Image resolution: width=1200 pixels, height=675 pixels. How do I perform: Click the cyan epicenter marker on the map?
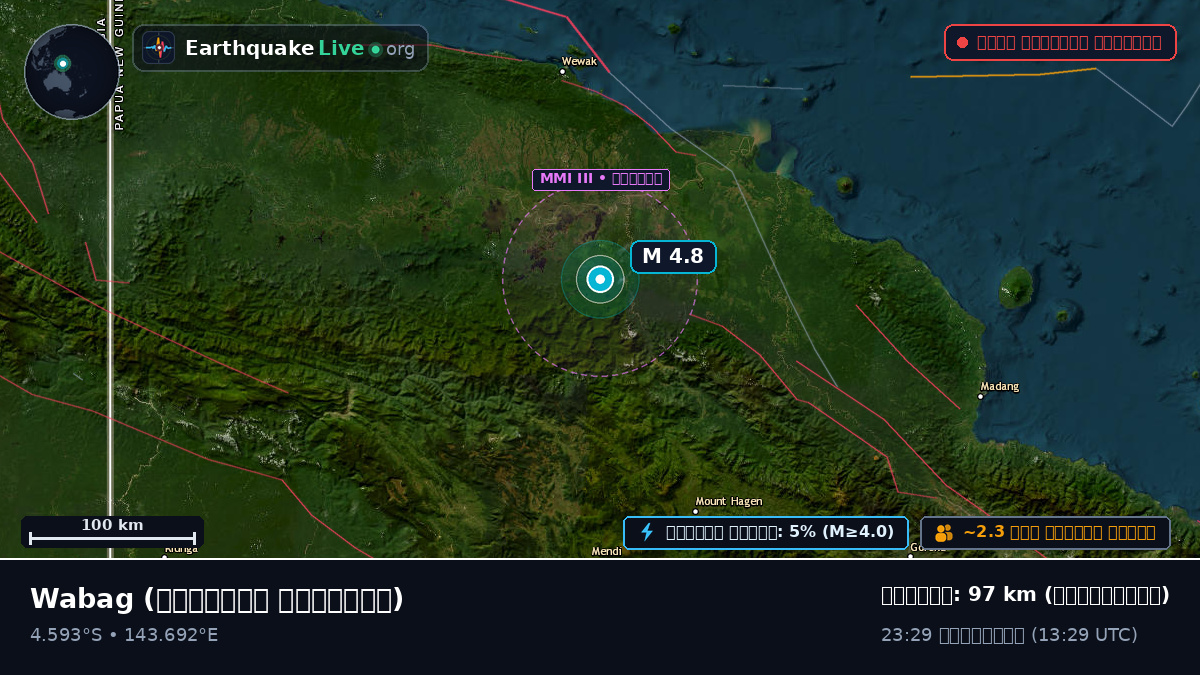[600, 279]
